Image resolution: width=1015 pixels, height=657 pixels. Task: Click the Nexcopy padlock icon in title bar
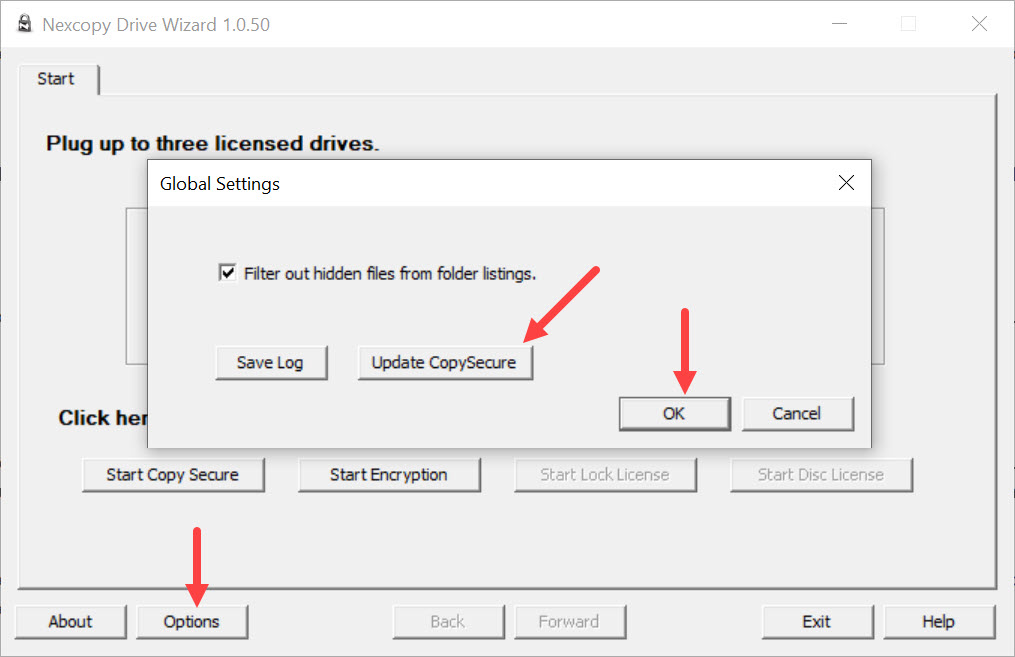(x=23, y=24)
